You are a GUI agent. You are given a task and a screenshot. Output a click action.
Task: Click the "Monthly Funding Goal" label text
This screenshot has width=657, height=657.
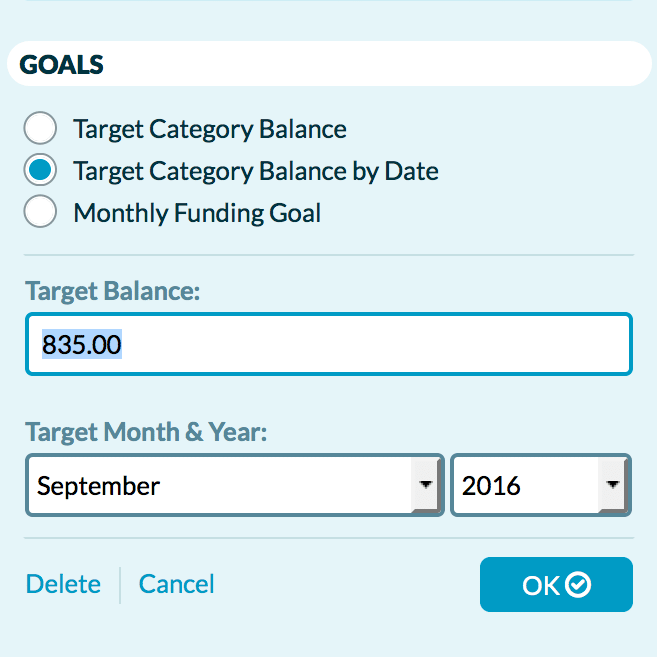tap(197, 213)
